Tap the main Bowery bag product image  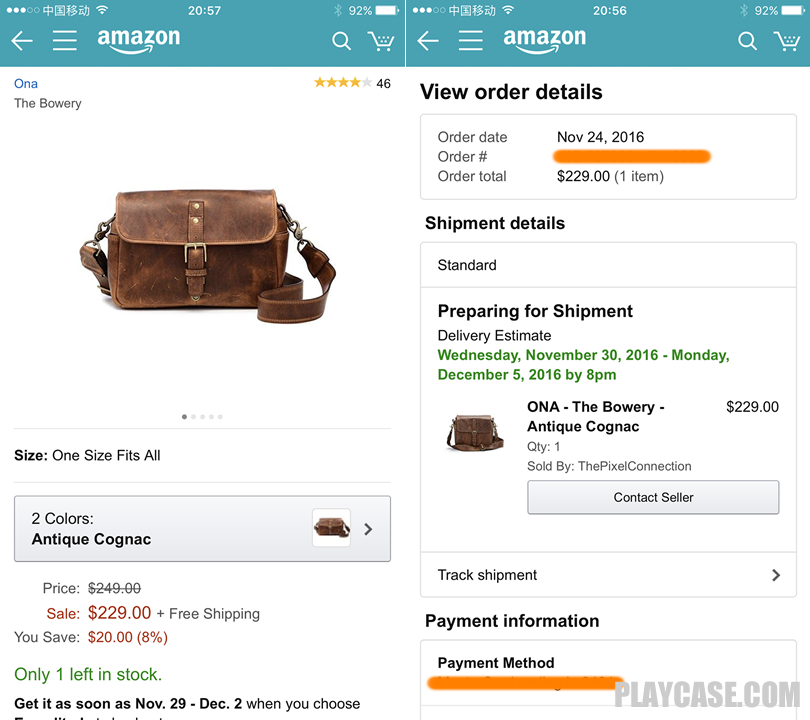pos(207,256)
